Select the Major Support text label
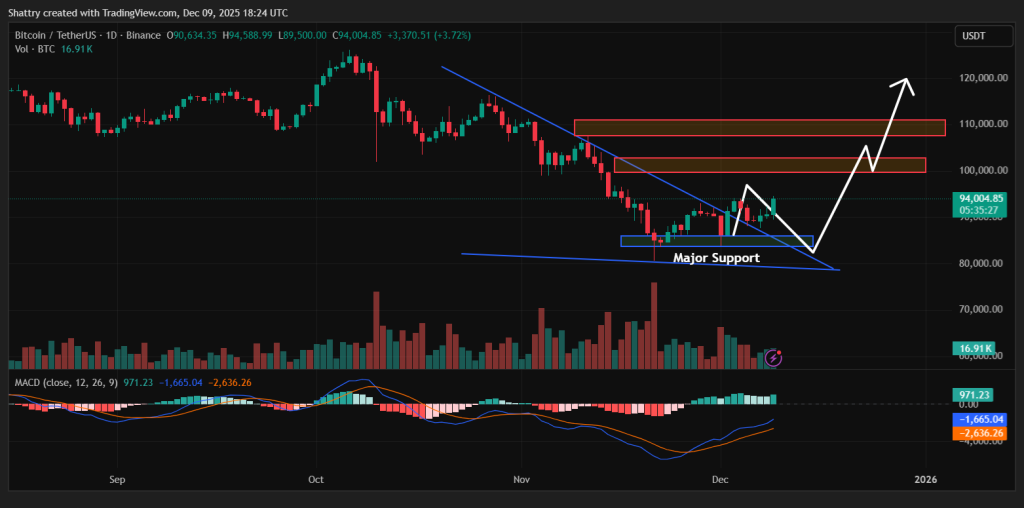 716,258
